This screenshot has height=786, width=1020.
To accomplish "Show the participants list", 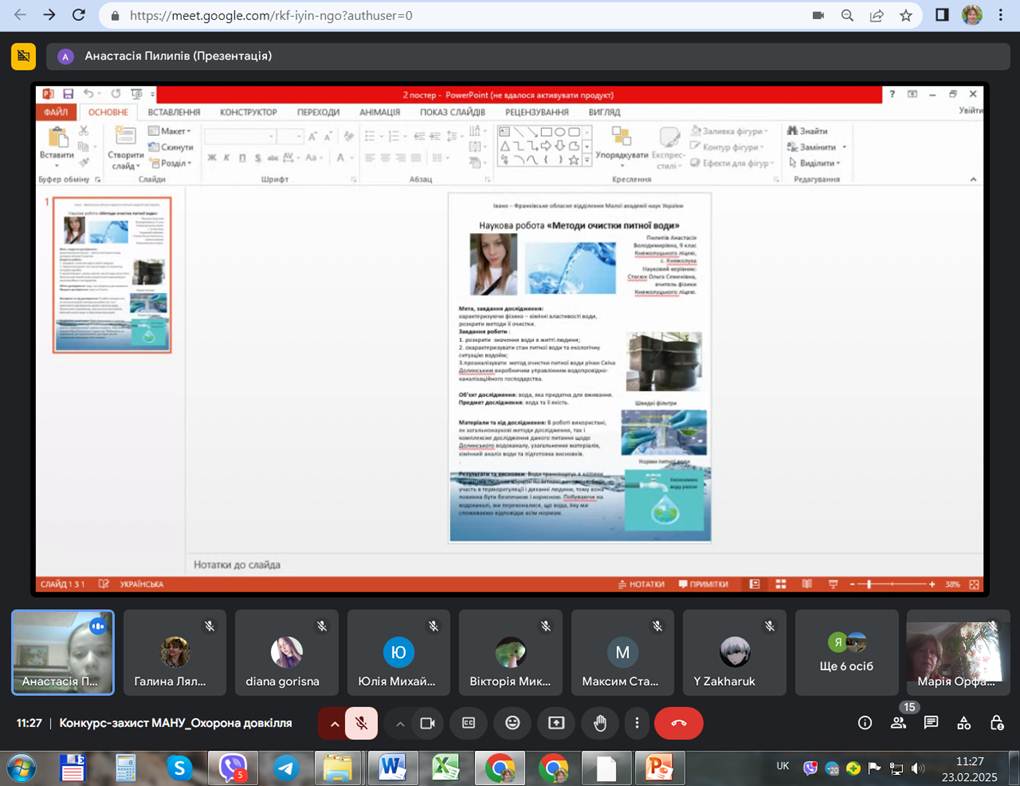I will coord(898,723).
